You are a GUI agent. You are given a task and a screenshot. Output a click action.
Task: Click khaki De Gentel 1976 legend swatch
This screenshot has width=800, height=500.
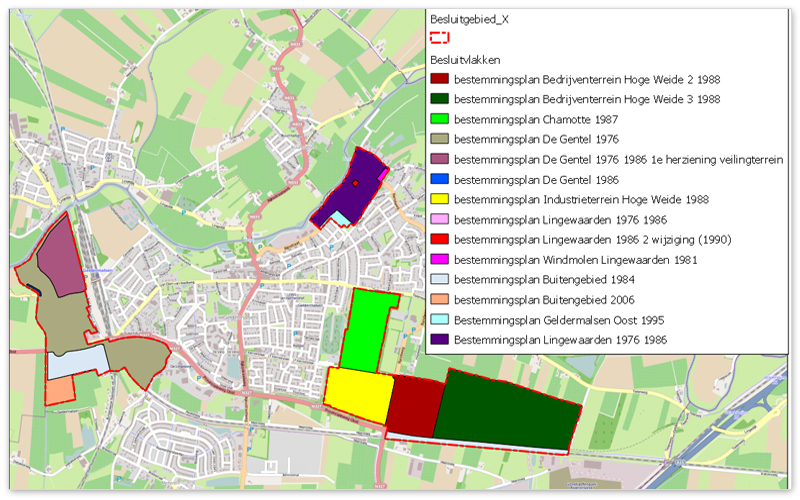pos(439,139)
